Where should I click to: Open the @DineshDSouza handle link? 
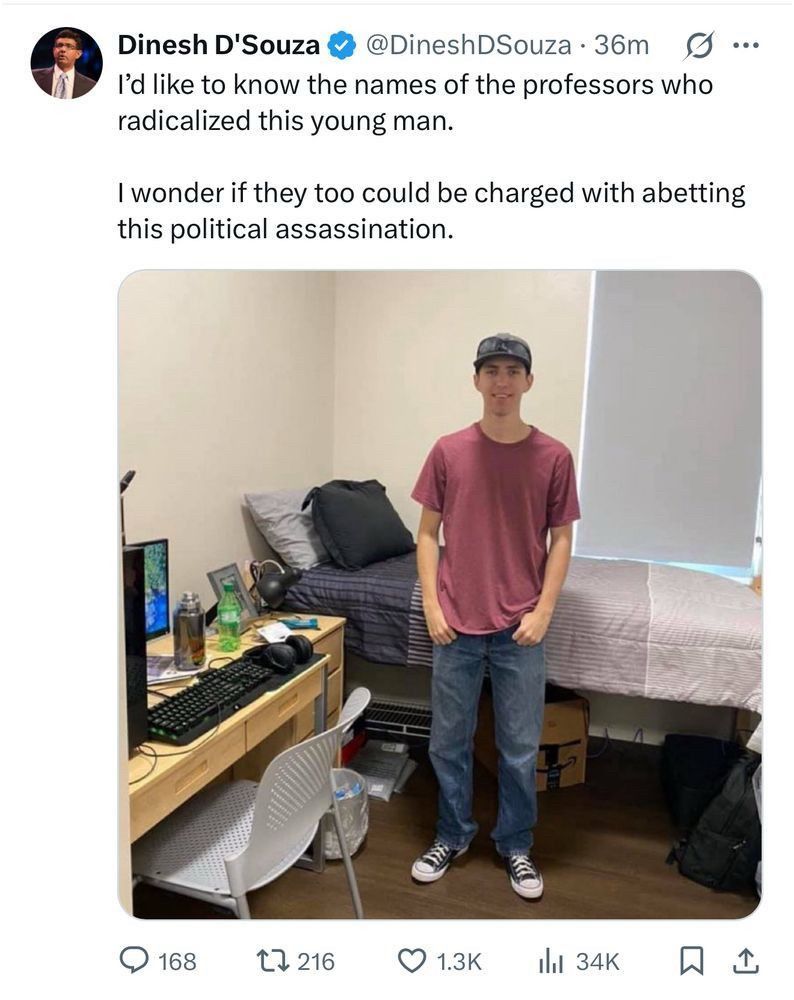tap(468, 45)
